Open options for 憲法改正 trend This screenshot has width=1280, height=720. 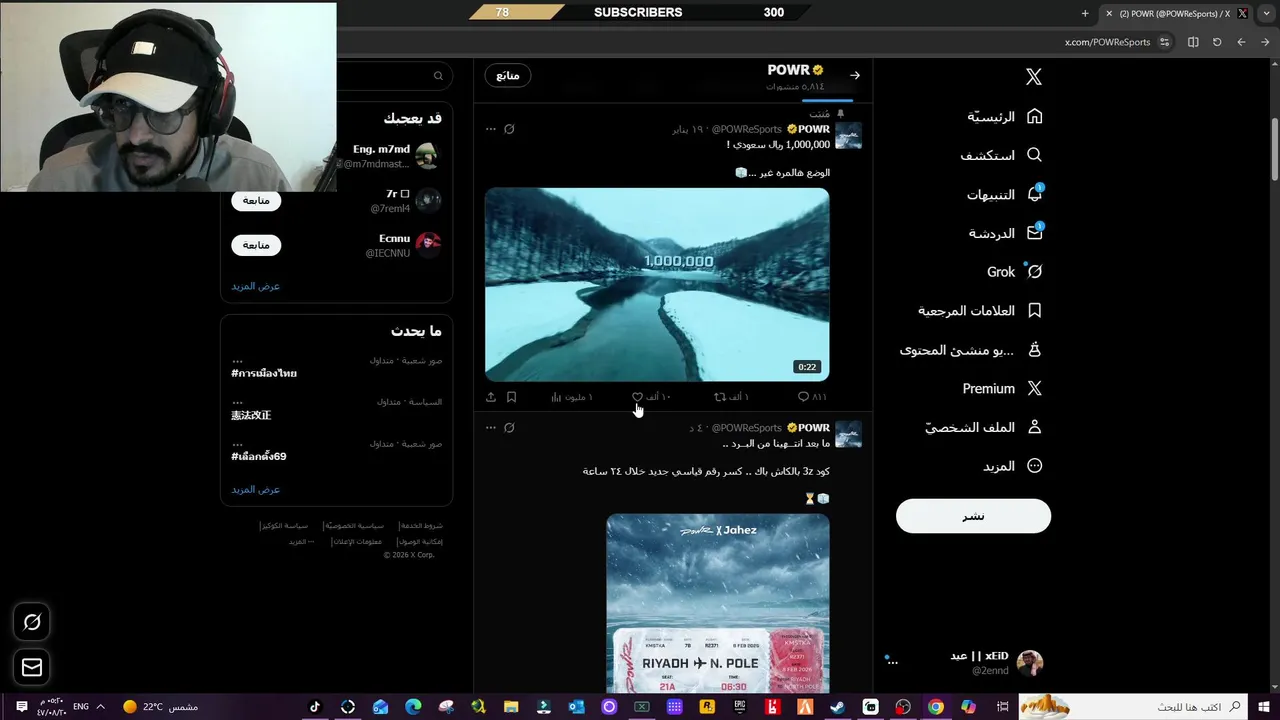point(237,402)
